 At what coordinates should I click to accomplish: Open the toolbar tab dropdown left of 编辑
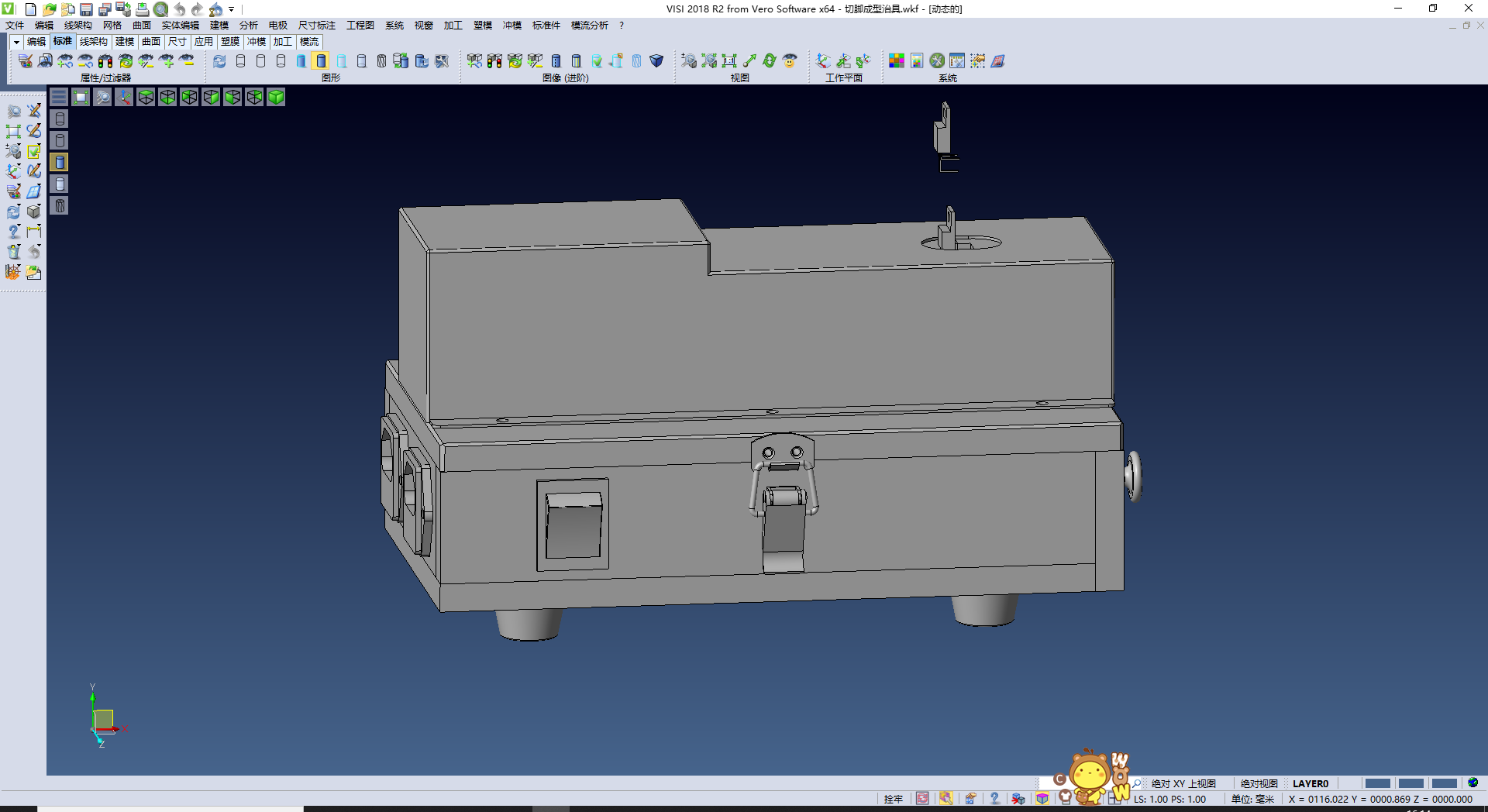15,42
